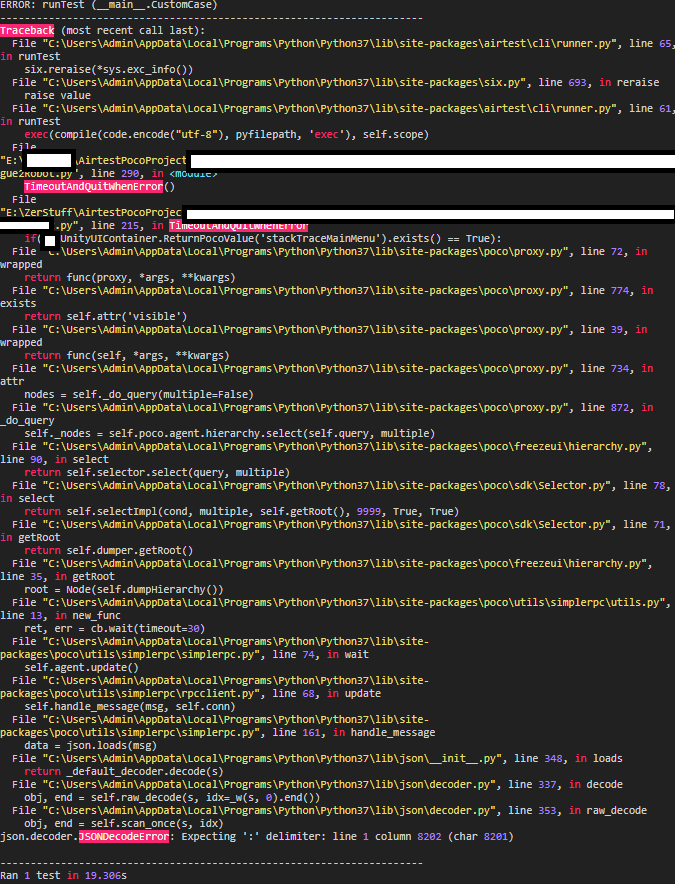
Task: Click 'return self.dumper.getRoot()' line
Action: pyautogui.click(x=108, y=550)
